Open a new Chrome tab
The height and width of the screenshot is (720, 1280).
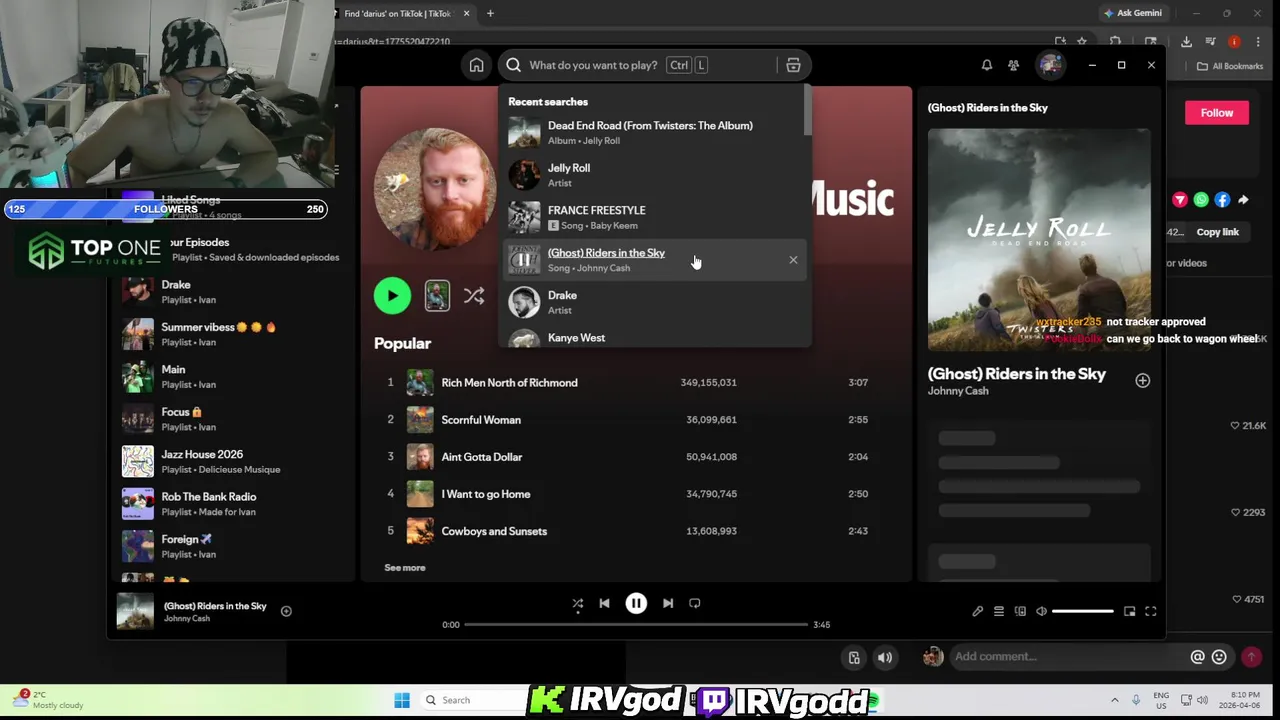click(x=490, y=13)
